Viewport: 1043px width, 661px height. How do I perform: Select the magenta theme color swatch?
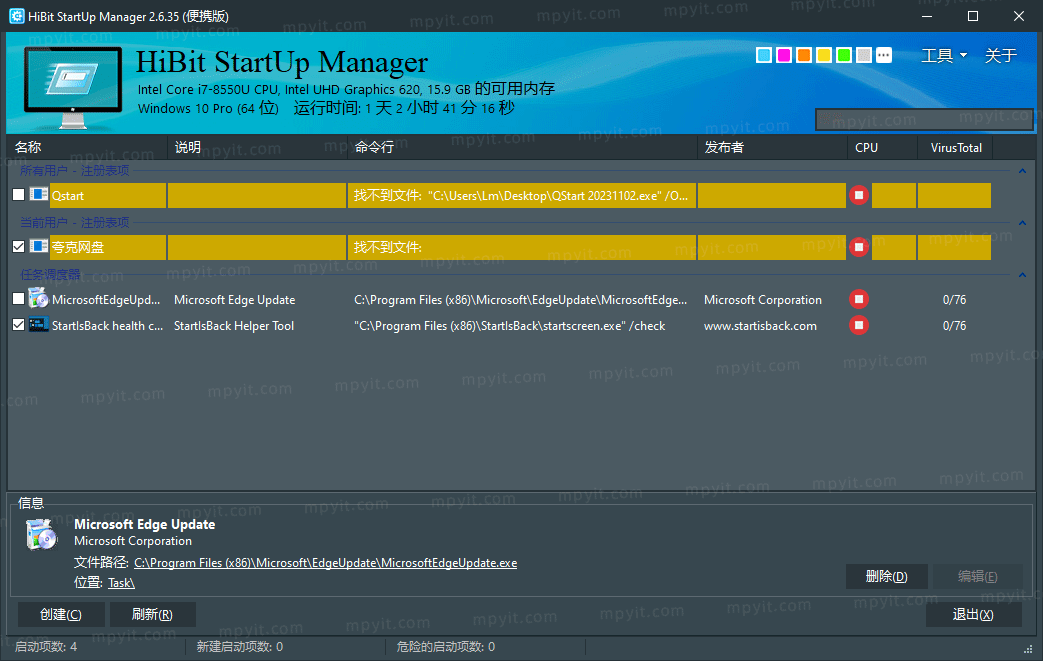tap(784, 55)
